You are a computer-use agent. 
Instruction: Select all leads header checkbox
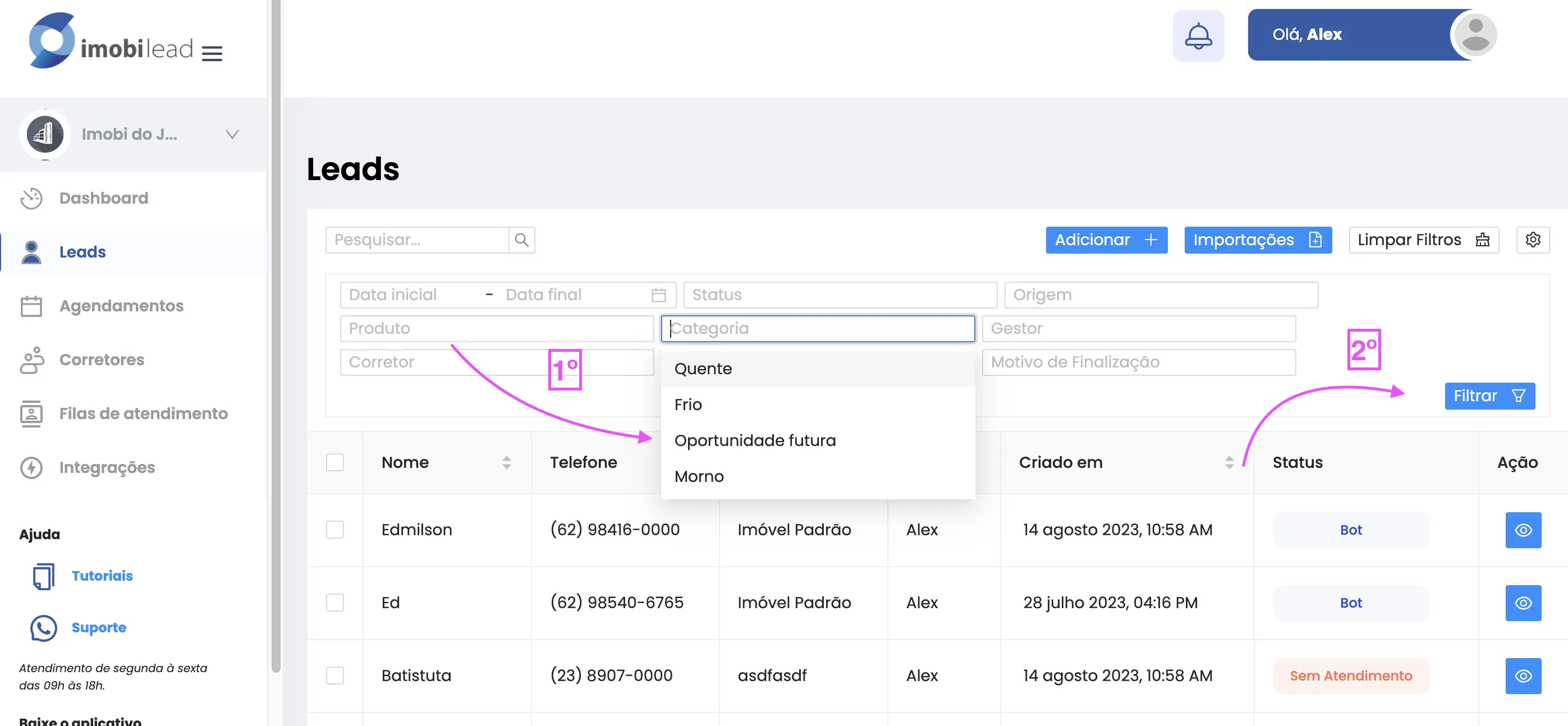click(x=335, y=462)
